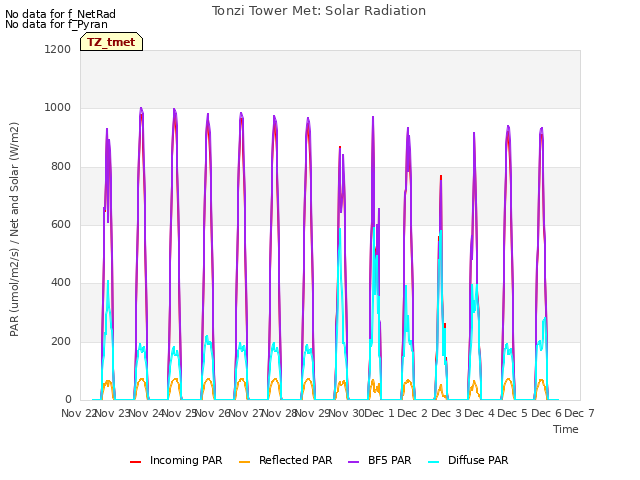This screenshot has width=640, height=480.
Task: Click the Nov 30 x-axis tick label
Action: [346, 413]
